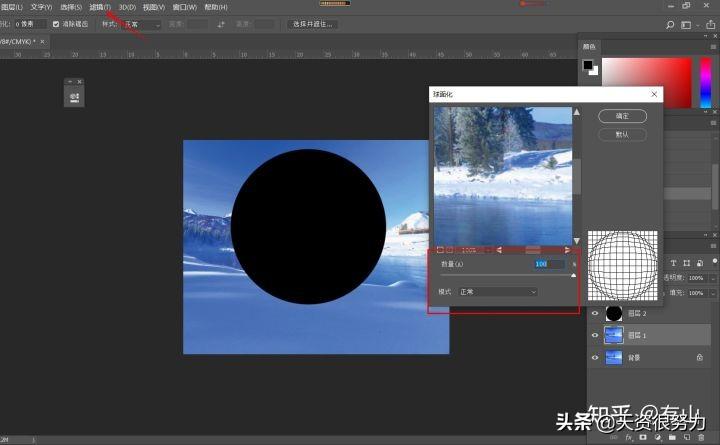The image size is (720, 445).
Task: Click the amount (数量) slider handle
Action: point(573,275)
